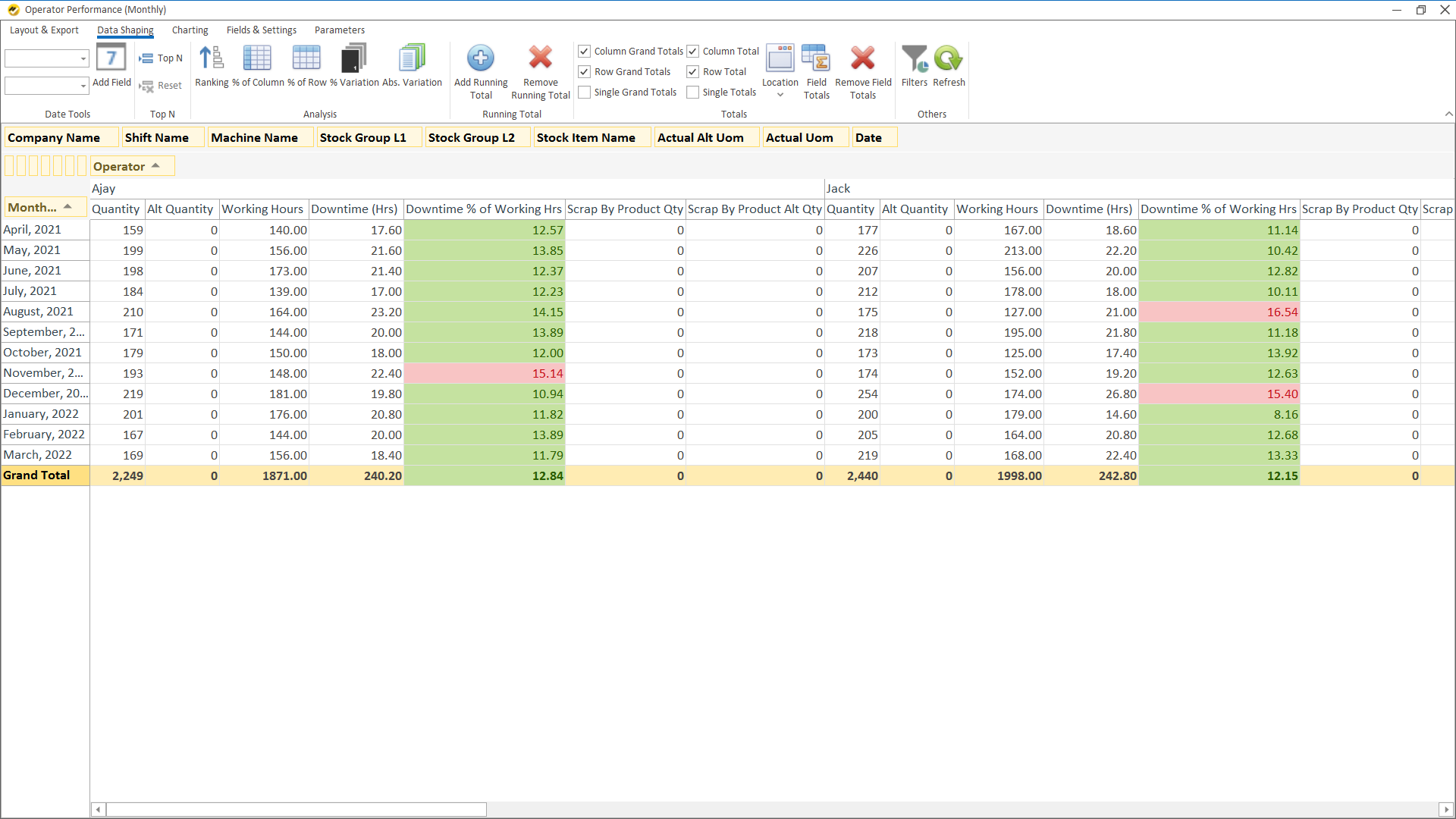This screenshot has height=819, width=1456.
Task: Switch to the Charting tab
Action: point(190,30)
